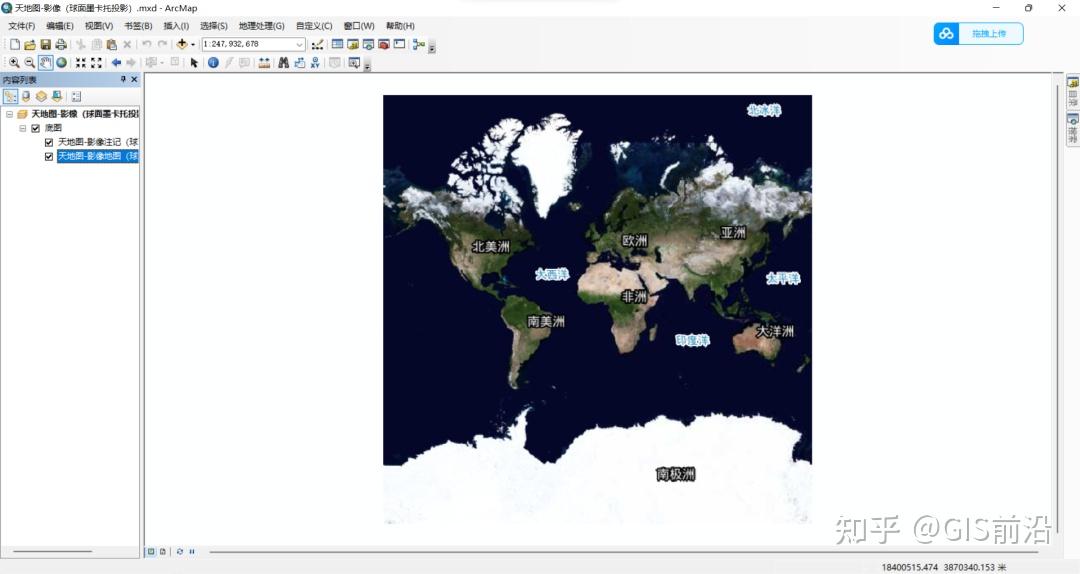Open the Catalog window icon
The width and height of the screenshot is (1080, 574).
coord(353,44)
